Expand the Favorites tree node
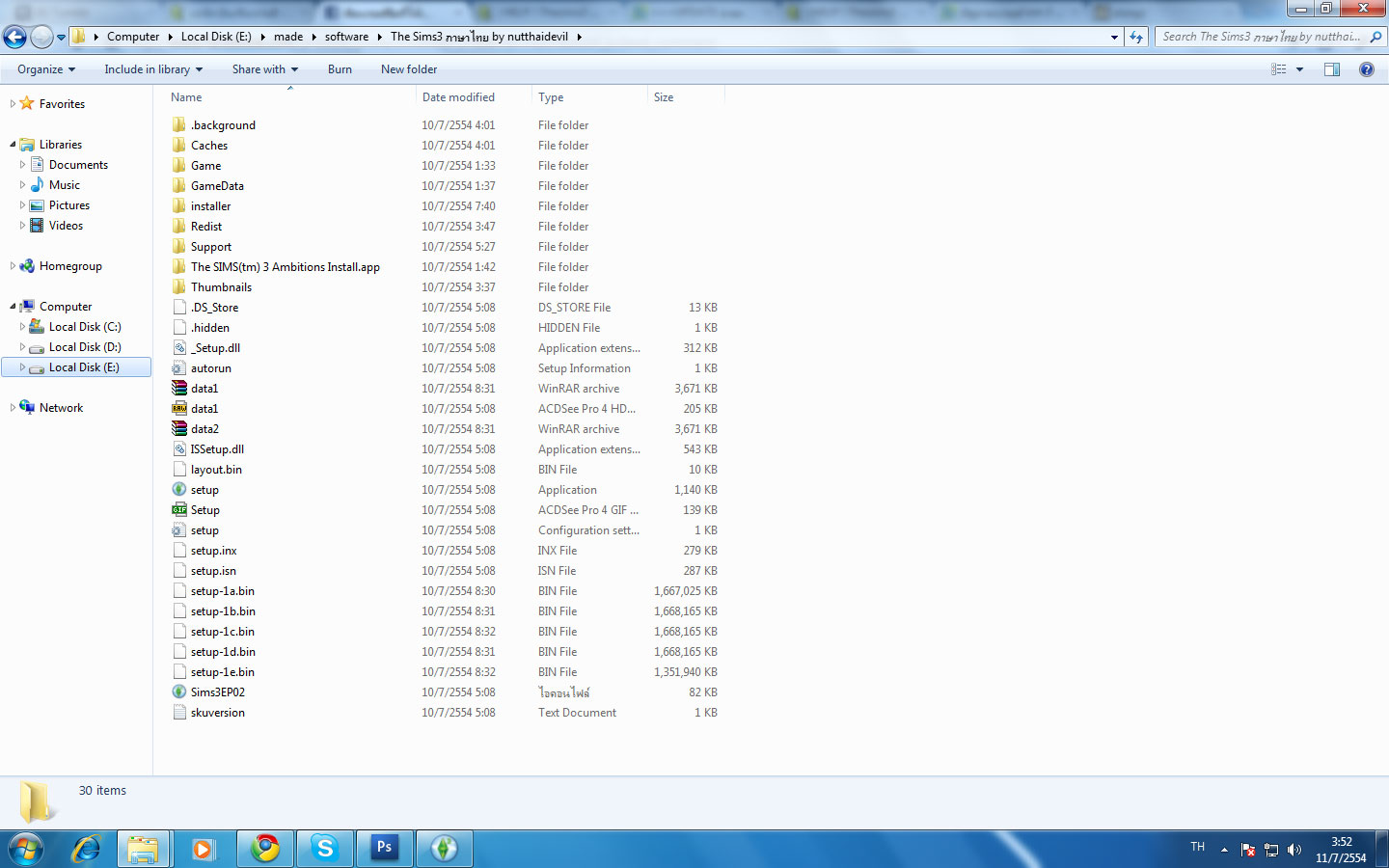 (x=13, y=104)
